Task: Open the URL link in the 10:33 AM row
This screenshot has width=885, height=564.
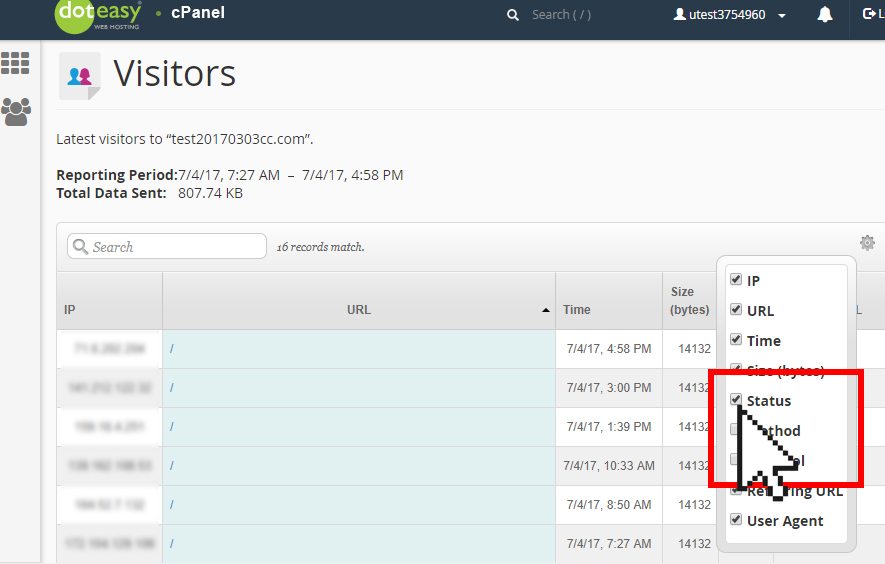Action: pos(172,466)
